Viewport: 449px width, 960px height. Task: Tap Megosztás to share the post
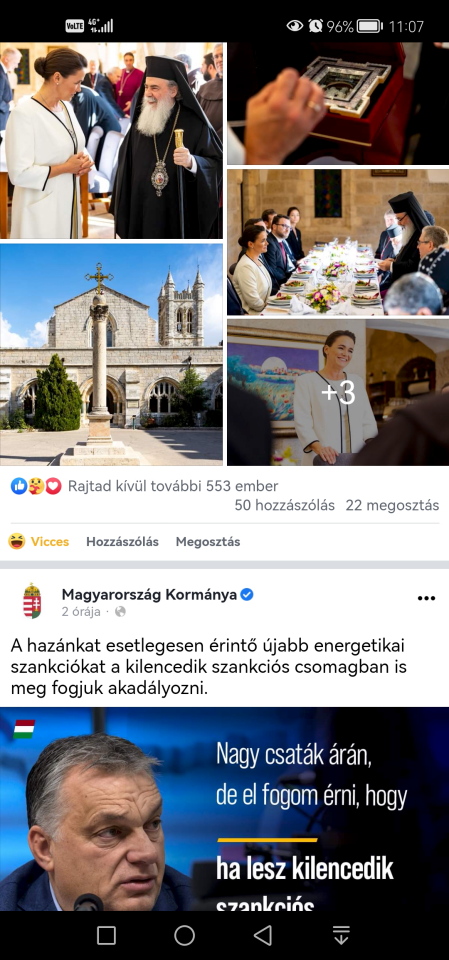(208, 541)
